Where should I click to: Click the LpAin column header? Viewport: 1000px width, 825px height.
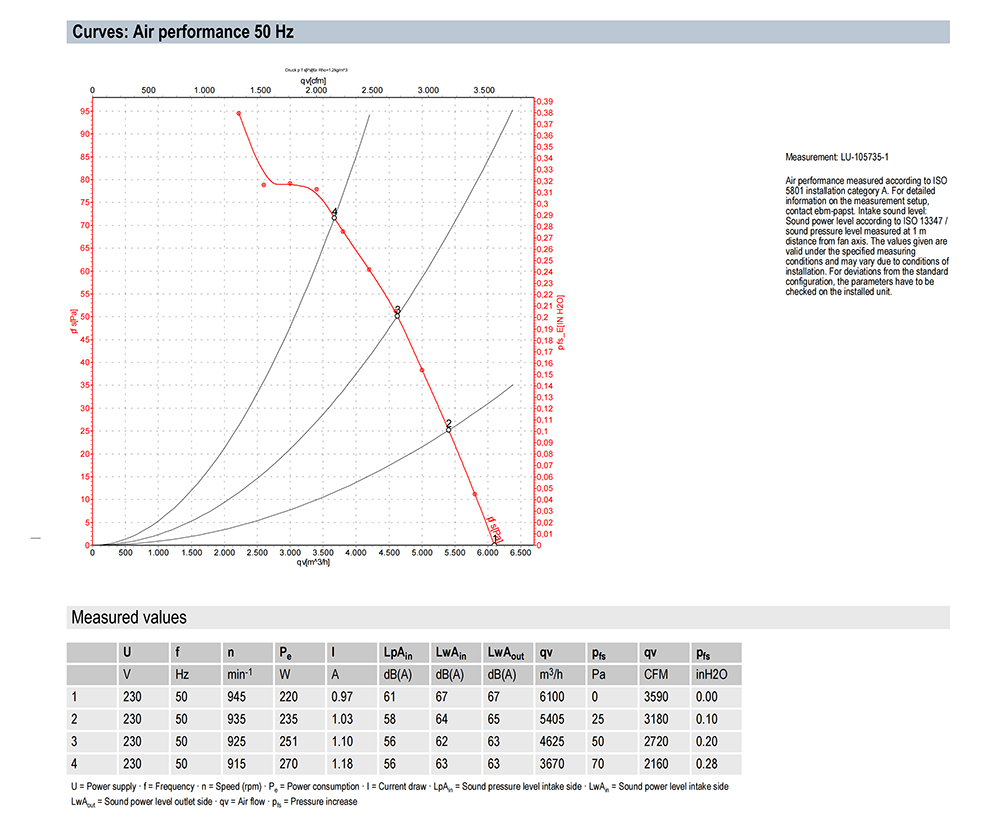[400, 652]
